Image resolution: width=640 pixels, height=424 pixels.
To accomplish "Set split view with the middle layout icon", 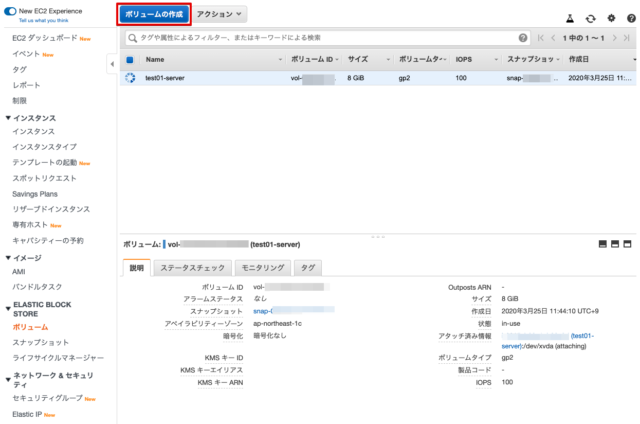I will (x=615, y=244).
